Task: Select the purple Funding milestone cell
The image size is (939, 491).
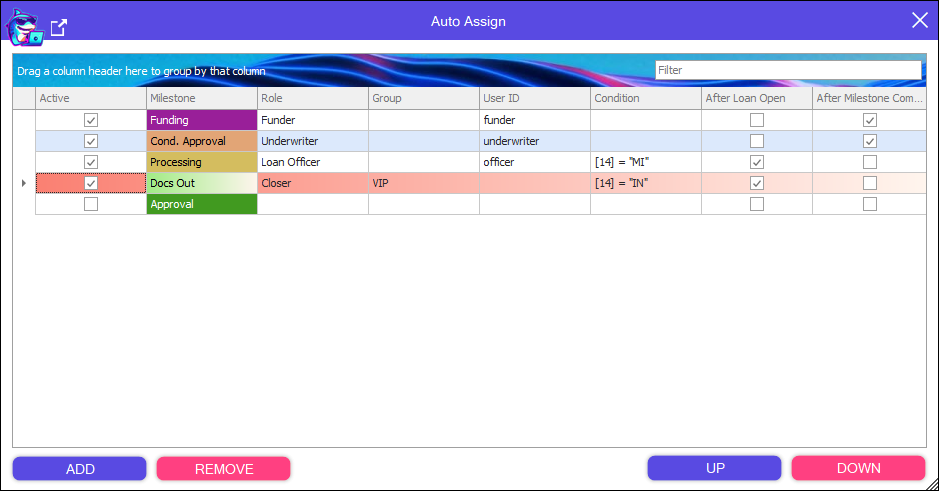Action: pos(201,120)
